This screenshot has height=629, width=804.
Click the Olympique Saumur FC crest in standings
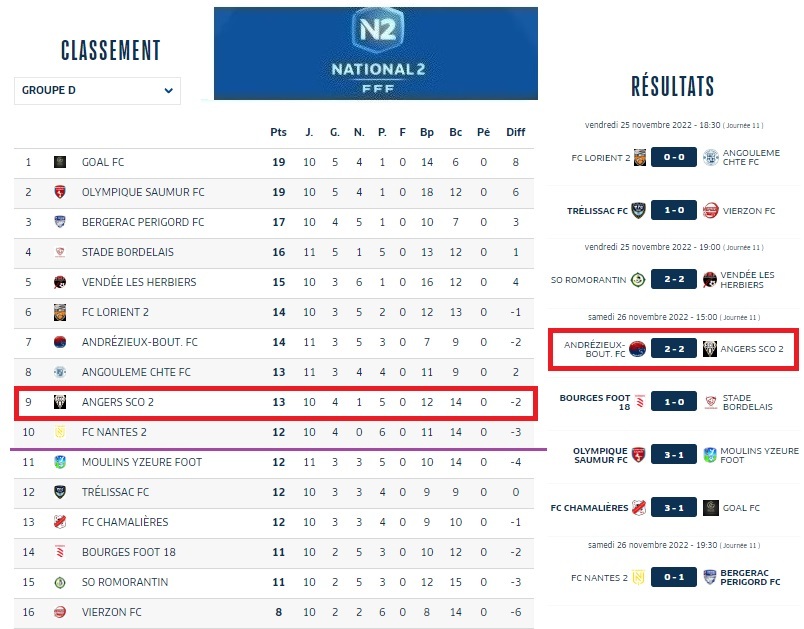click(x=60, y=192)
